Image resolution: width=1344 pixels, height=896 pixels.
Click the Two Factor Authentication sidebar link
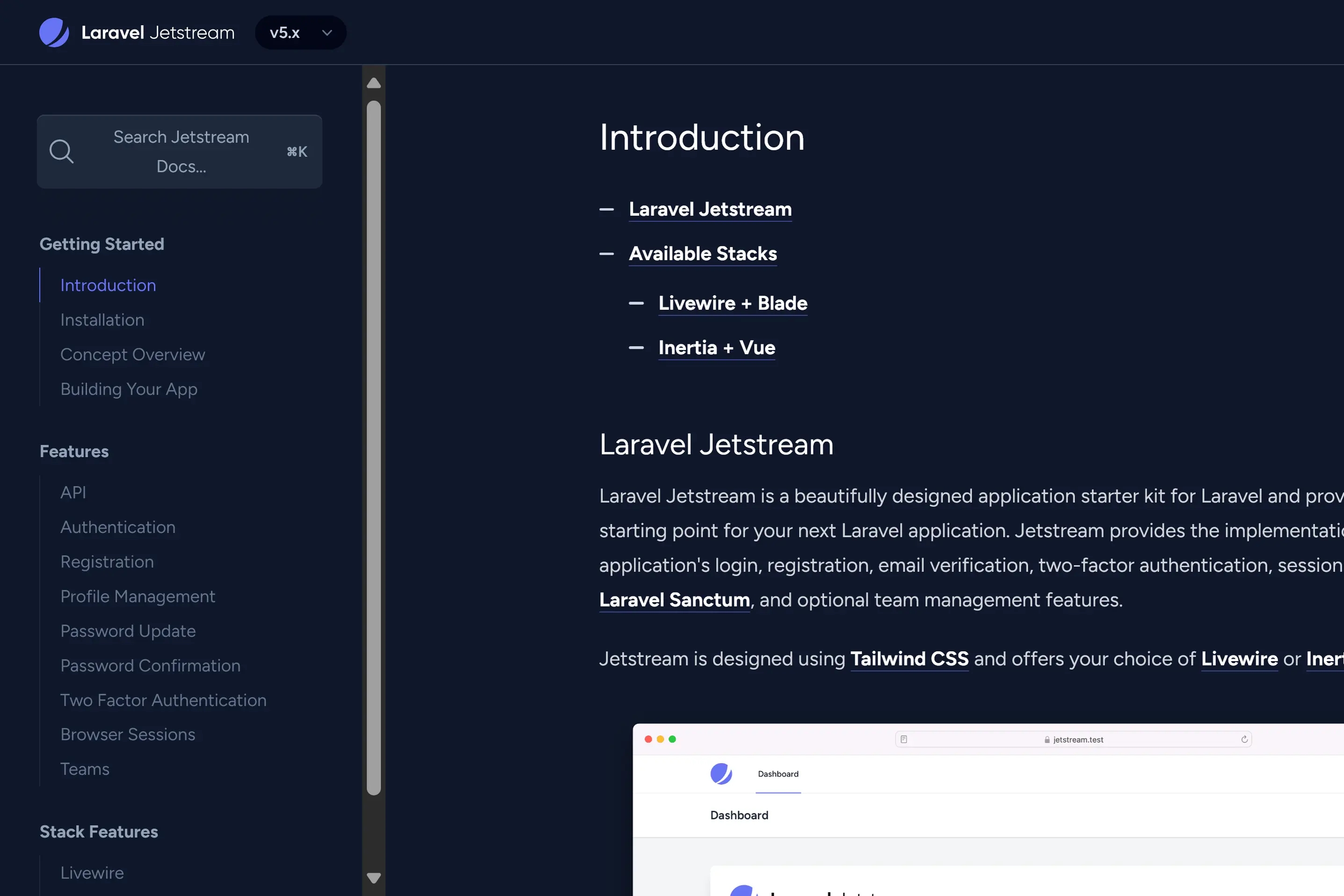click(x=163, y=700)
